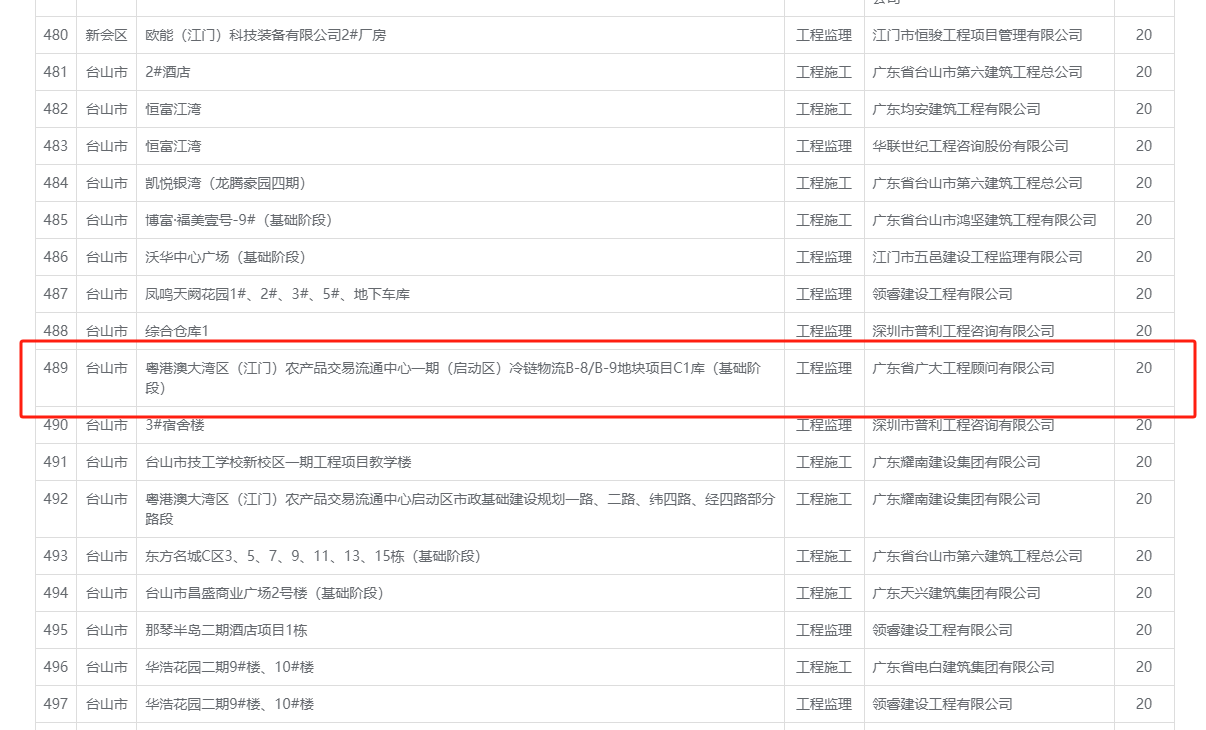
Task: Select row number 485 cell
Action: pyautogui.click(x=56, y=220)
